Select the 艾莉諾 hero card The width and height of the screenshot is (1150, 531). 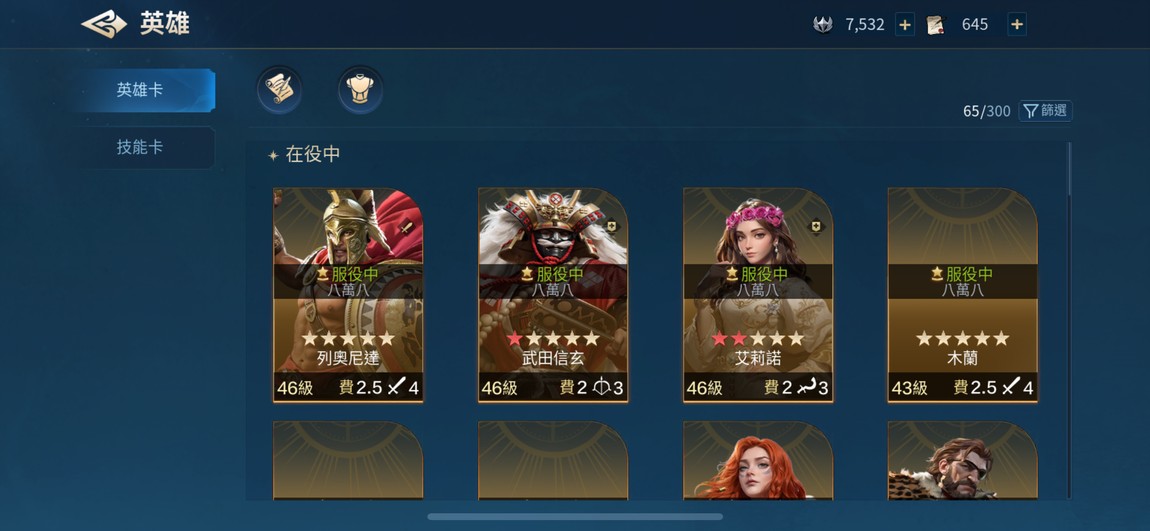[758, 295]
